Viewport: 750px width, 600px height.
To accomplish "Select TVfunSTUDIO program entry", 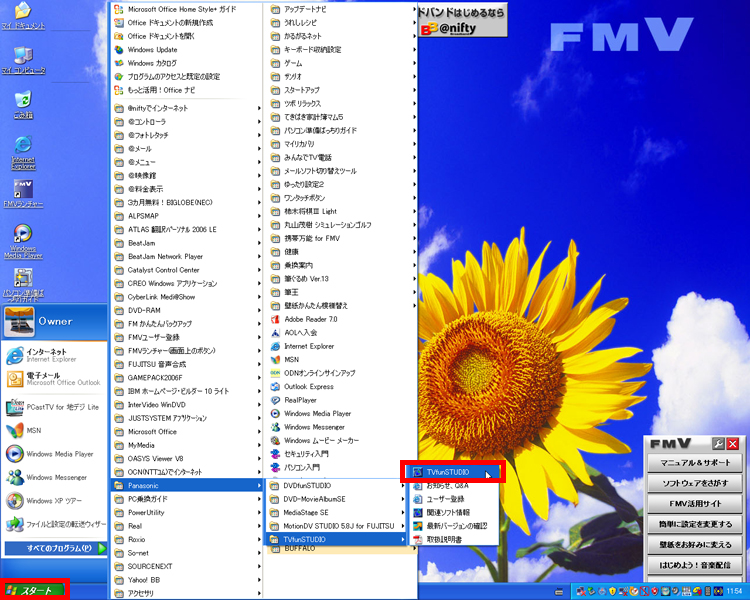I will 453,472.
